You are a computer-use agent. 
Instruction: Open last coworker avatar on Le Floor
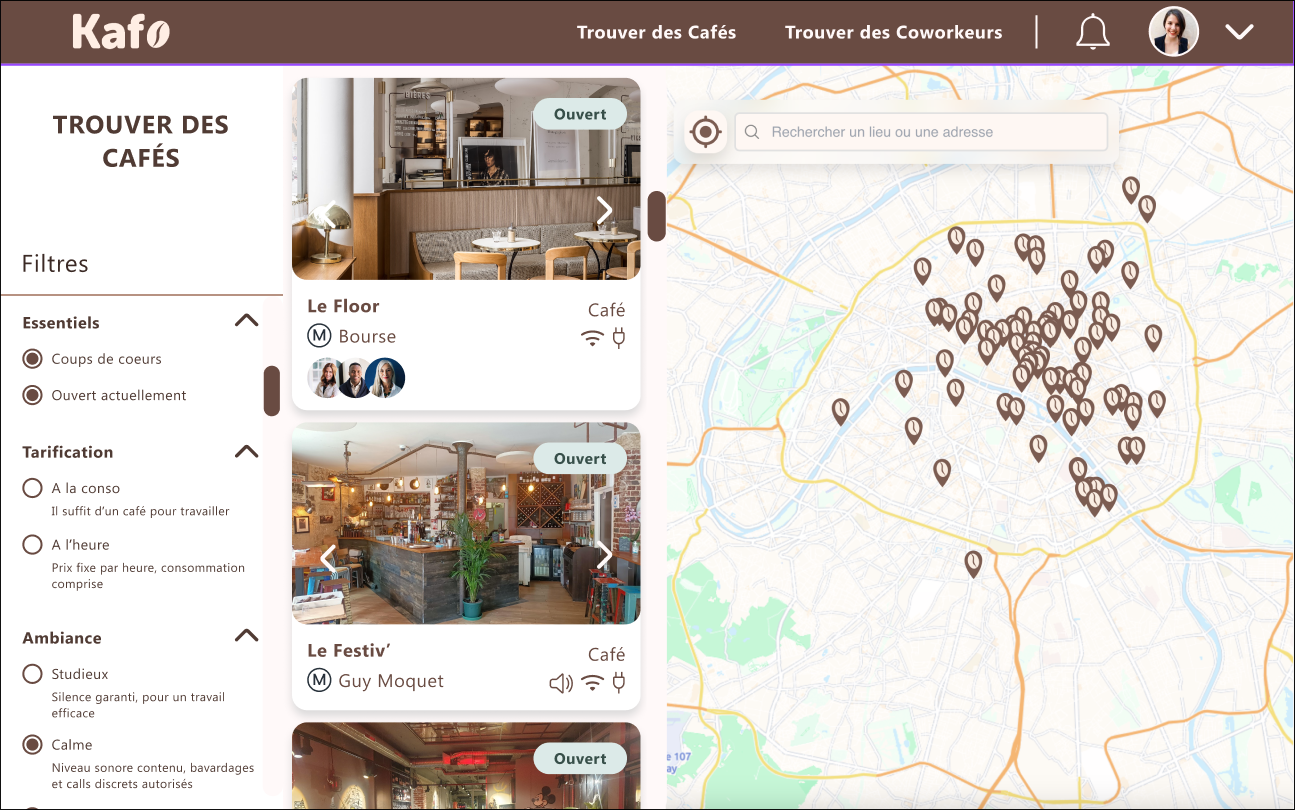(x=385, y=378)
